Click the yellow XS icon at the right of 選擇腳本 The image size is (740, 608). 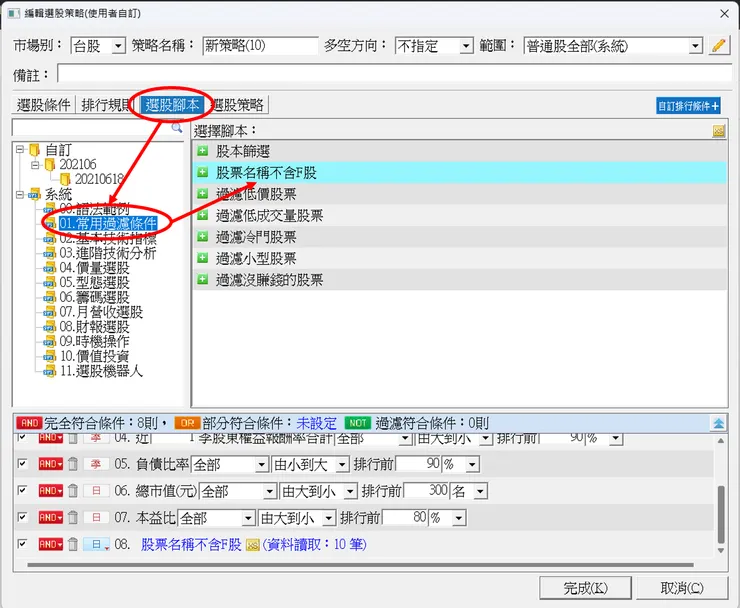pyautogui.click(x=718, y=131)
